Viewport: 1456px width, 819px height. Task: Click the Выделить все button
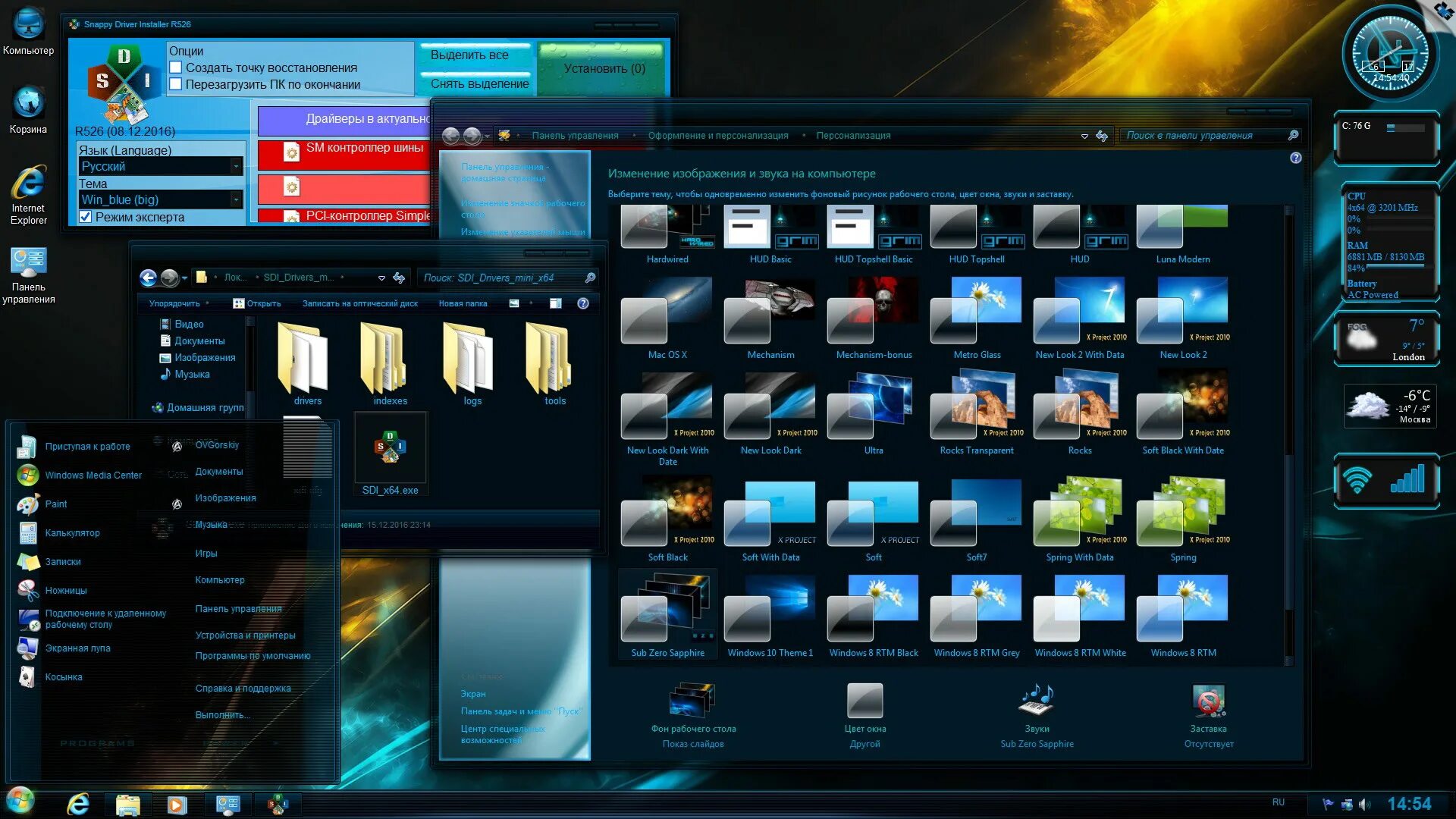pyautogui.click(x=469, y=55)
